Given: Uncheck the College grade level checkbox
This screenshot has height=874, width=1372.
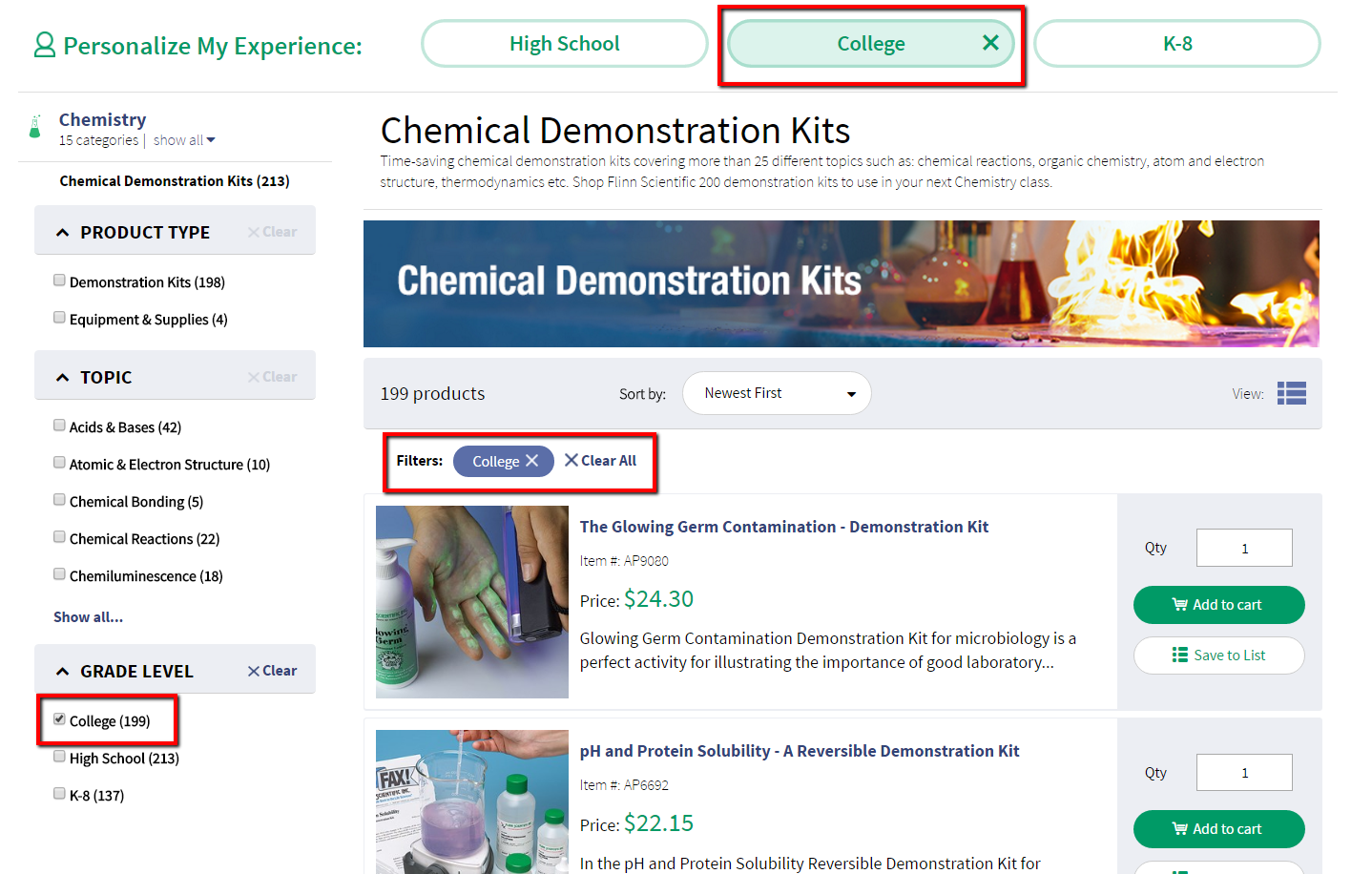Looking at the screenshot, I should pyautogui.click(x=59, y=719).
